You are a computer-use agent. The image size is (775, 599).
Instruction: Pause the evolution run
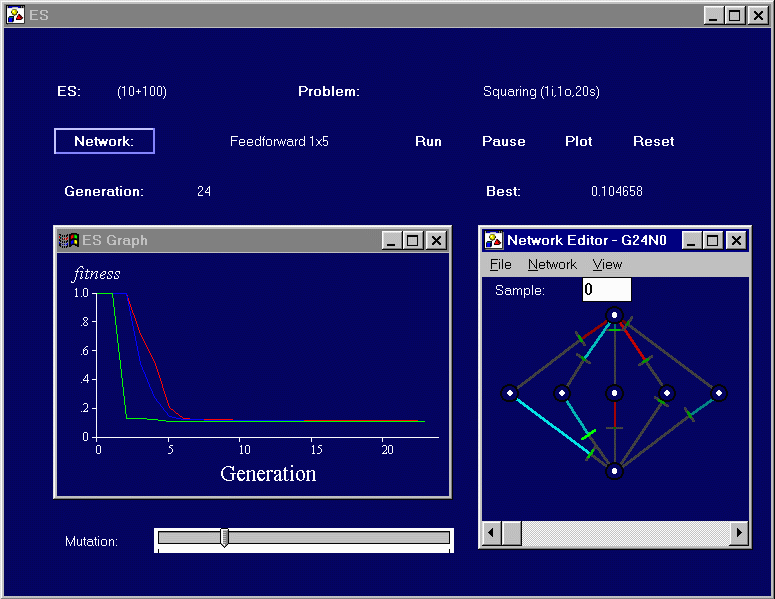pos(503,142)
